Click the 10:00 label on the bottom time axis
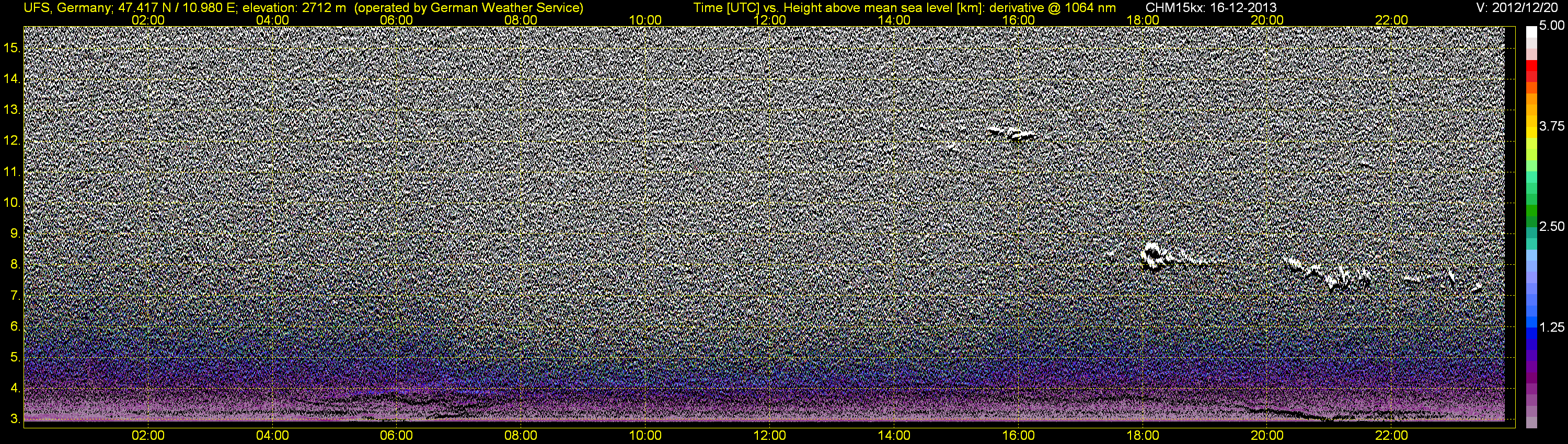The image size is (1568, 444). pyautogui.click(x=645, y=436)
